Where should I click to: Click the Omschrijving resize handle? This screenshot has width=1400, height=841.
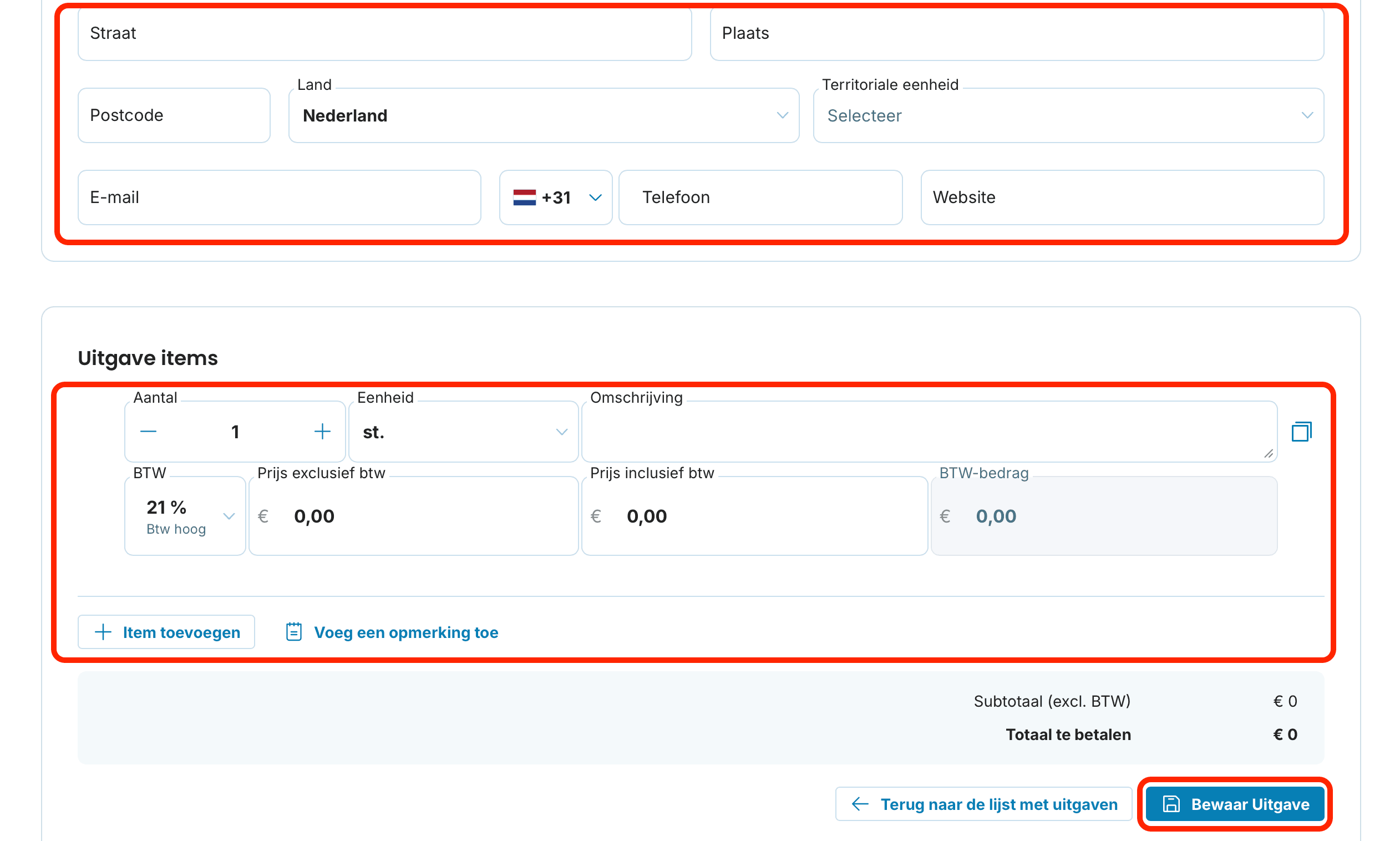[x=1268, y=453]
